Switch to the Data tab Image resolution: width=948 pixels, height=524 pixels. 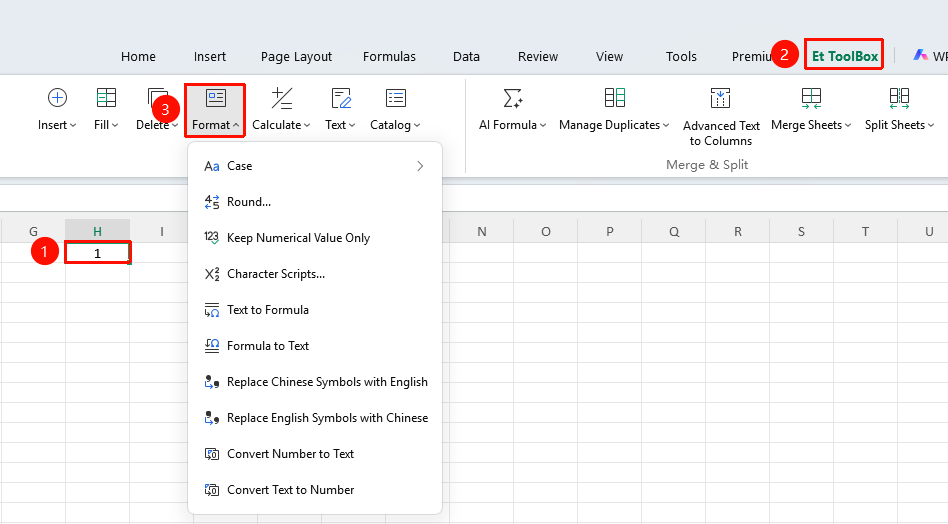pos(466,57)
